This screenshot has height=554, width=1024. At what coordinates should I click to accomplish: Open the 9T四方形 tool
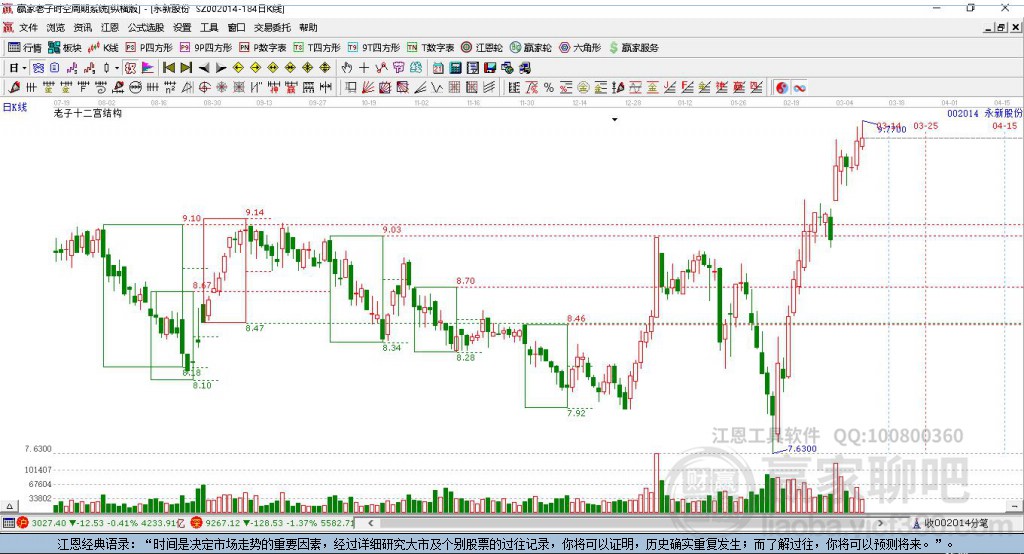coord(374,48)
